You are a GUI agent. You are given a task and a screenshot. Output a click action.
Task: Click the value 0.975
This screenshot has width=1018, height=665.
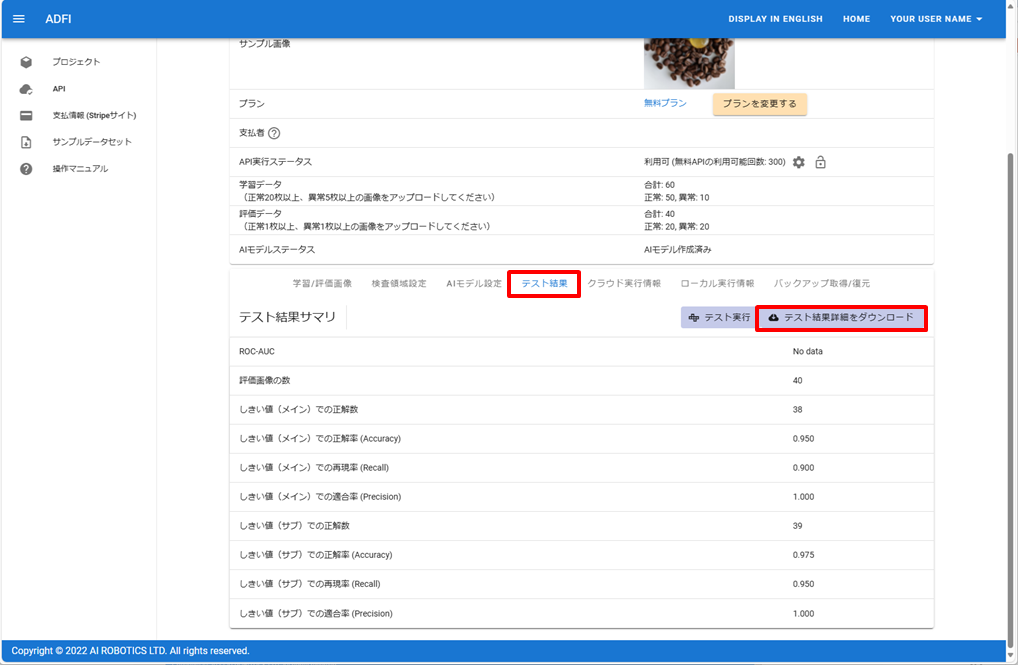coord(803,555)
